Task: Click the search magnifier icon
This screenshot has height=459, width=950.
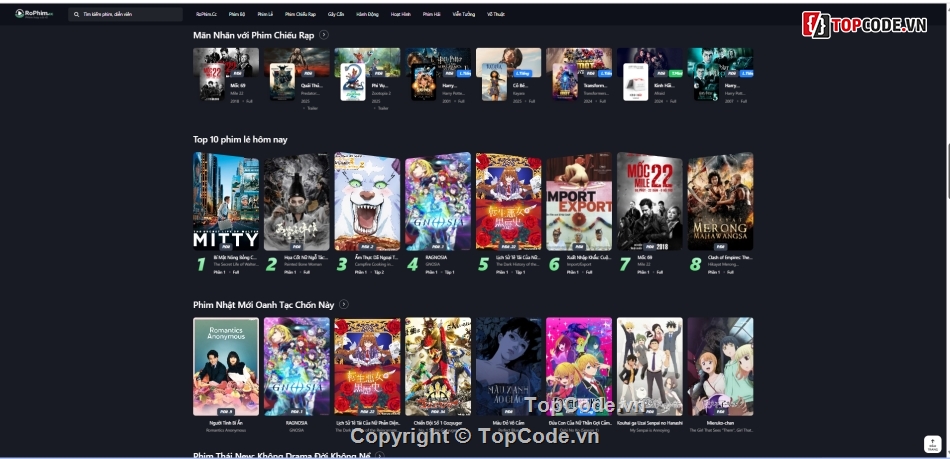Action: tap(76, 15)
